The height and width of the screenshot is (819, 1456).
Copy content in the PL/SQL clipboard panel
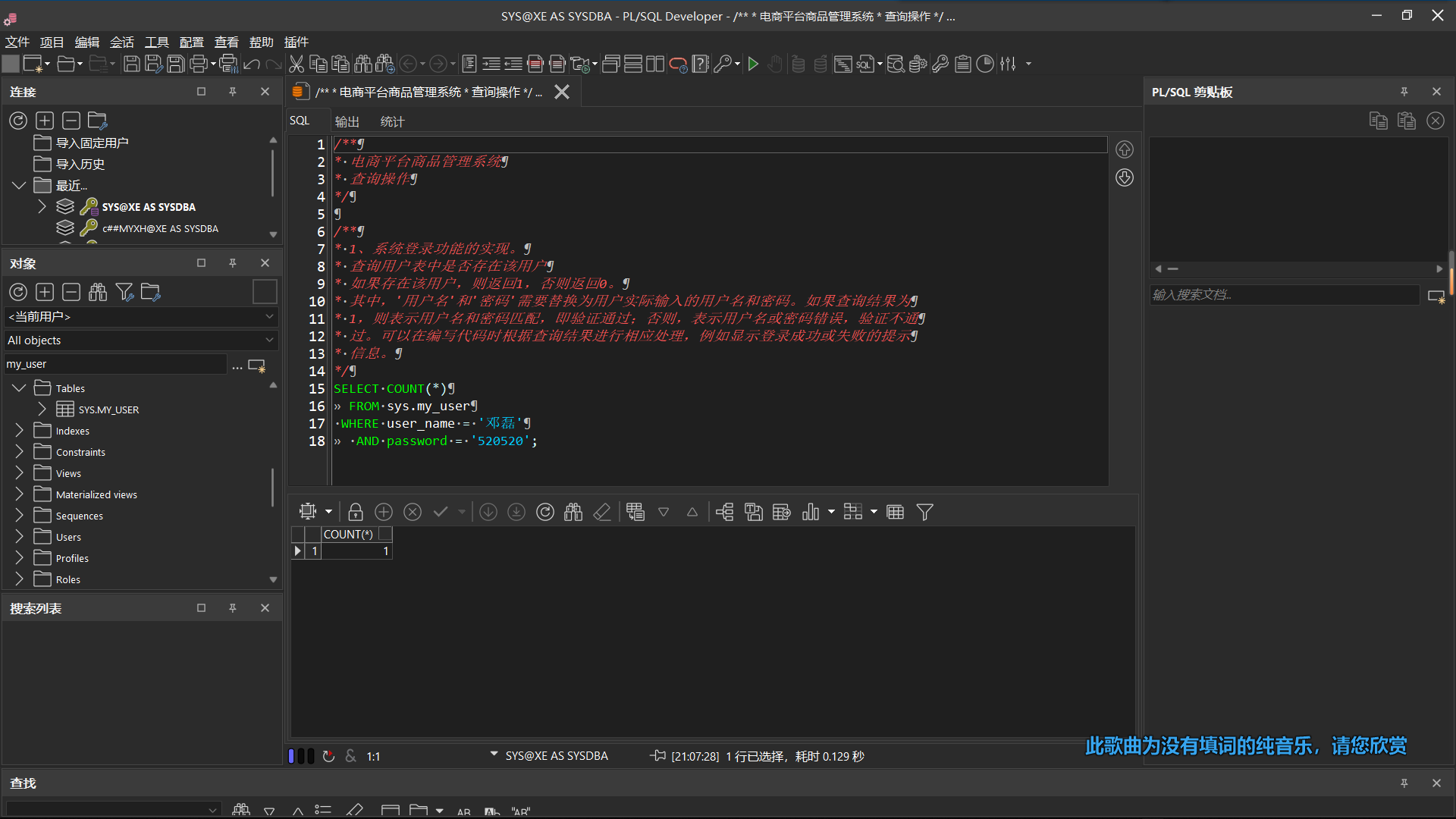tap(1378, 121)
